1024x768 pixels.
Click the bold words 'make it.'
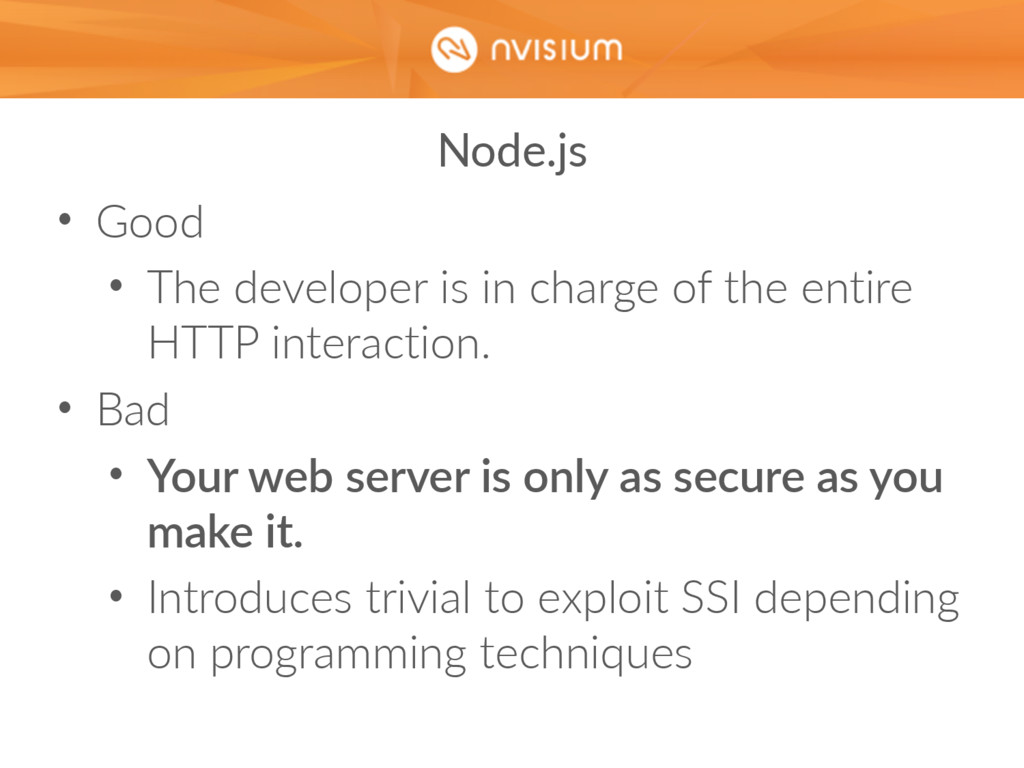click(225, 533)
